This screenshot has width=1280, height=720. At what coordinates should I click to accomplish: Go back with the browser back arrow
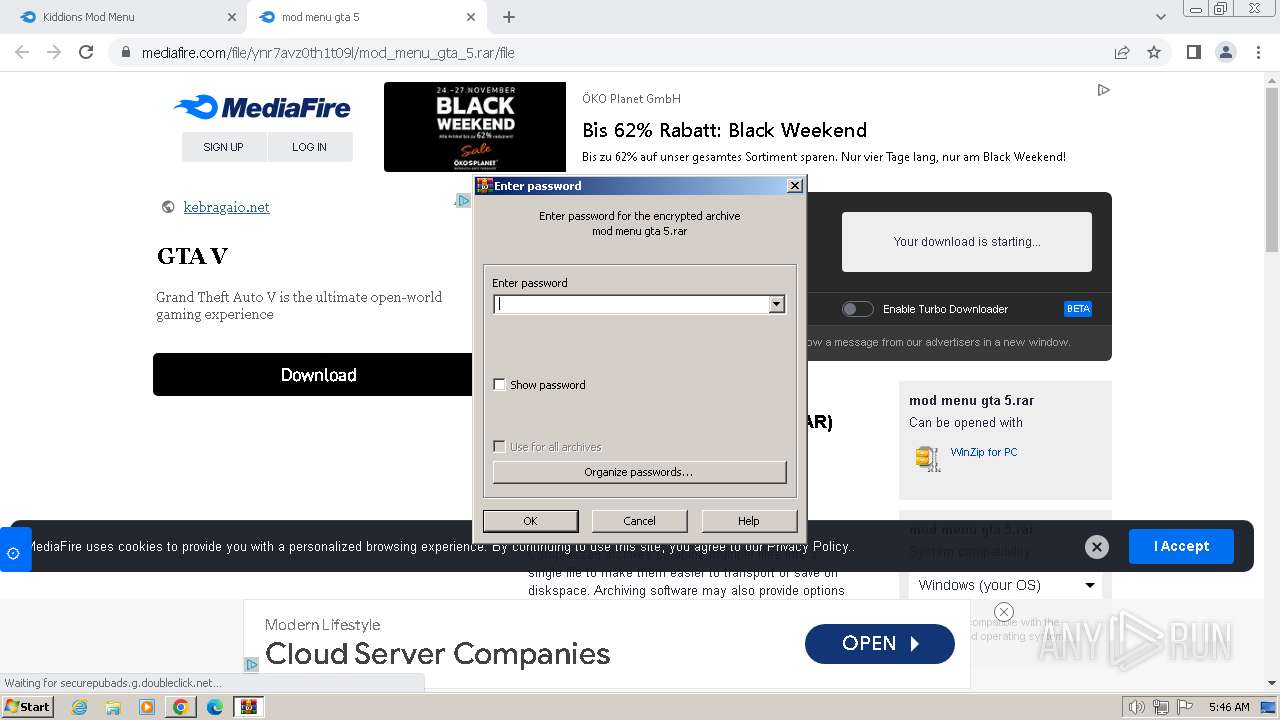click(22, 52)
